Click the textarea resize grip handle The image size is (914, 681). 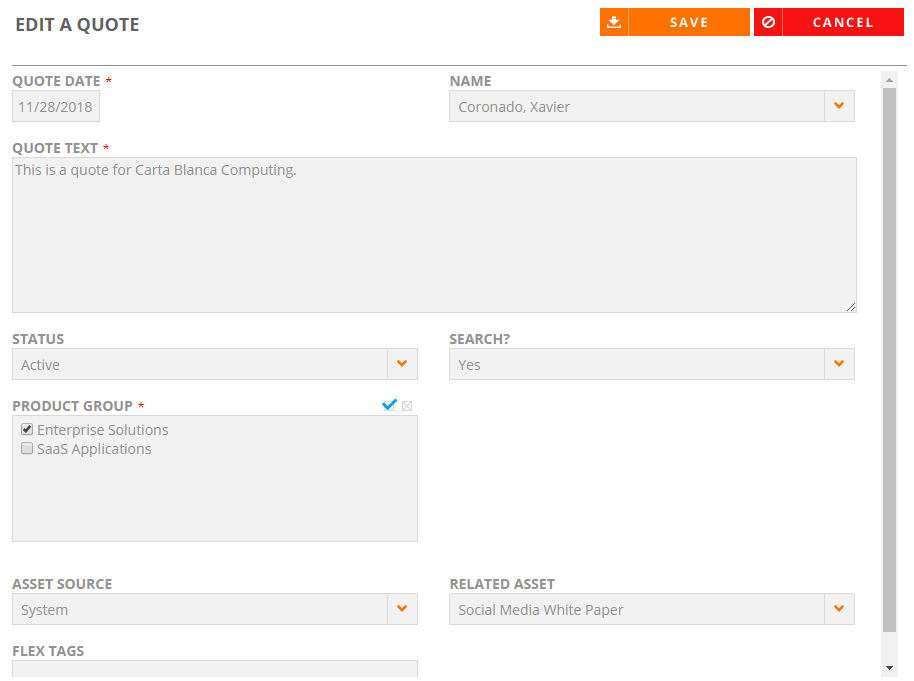point(850,307)
